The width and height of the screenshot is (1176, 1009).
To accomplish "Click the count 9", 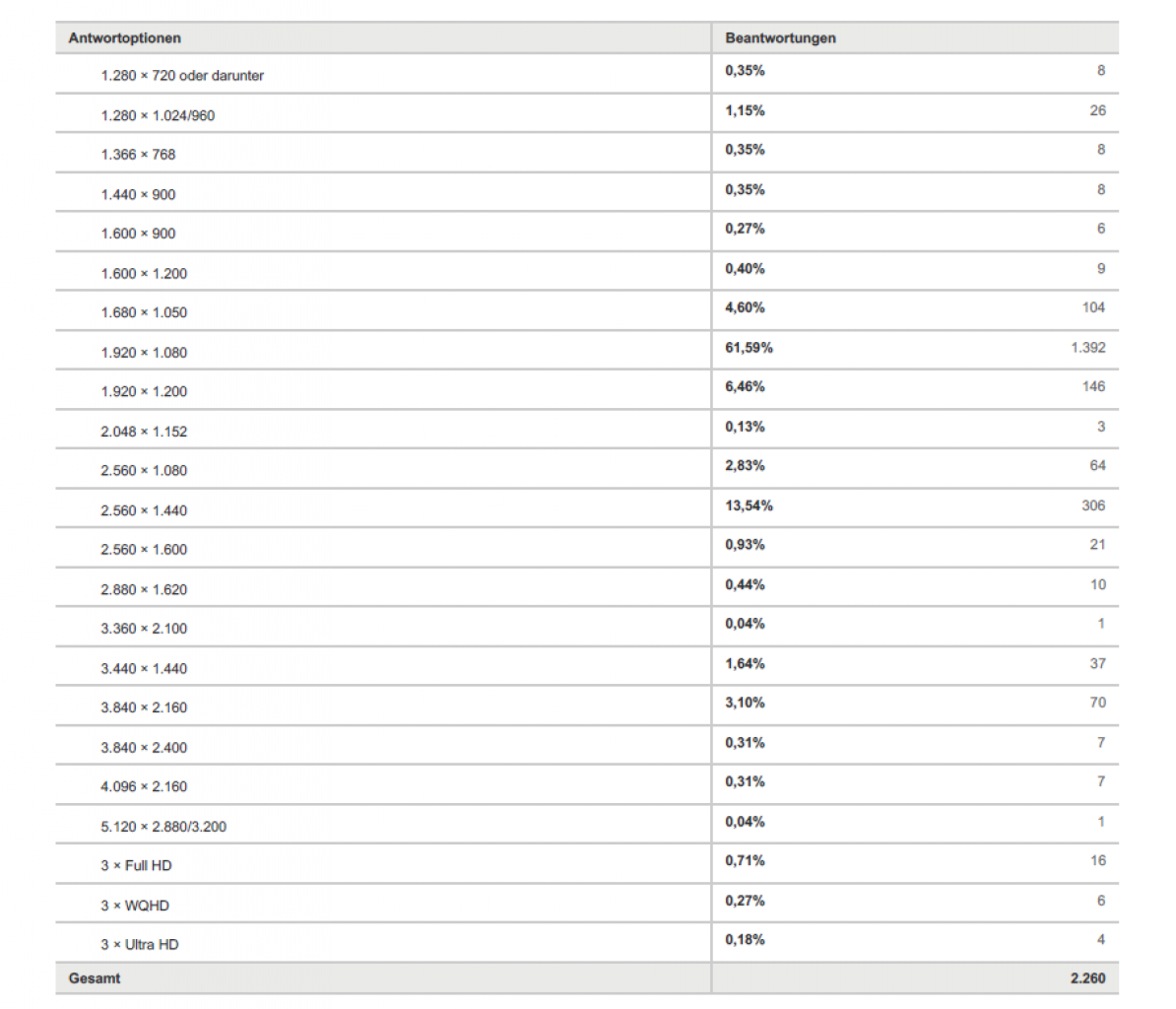I will 1101,269.
